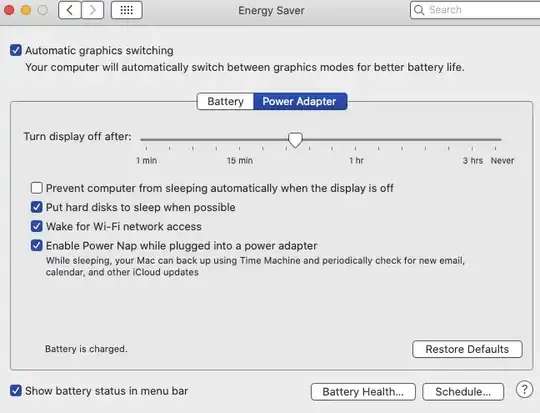The image size is (540, 413).
Task: Open Battery Health dialog
Action: point(363,392)
